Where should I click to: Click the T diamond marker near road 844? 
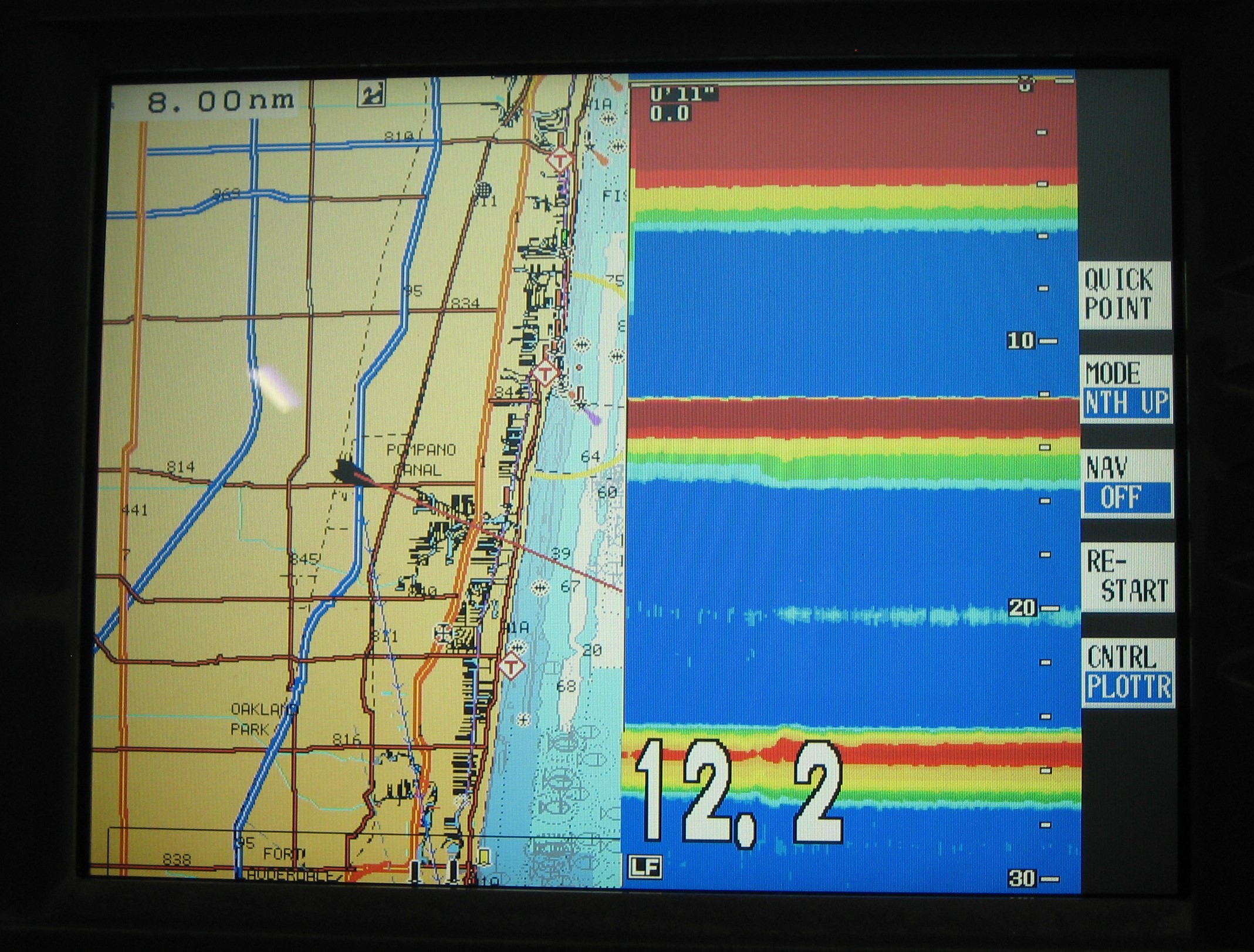pyautogui.click(x=545, y=373)
